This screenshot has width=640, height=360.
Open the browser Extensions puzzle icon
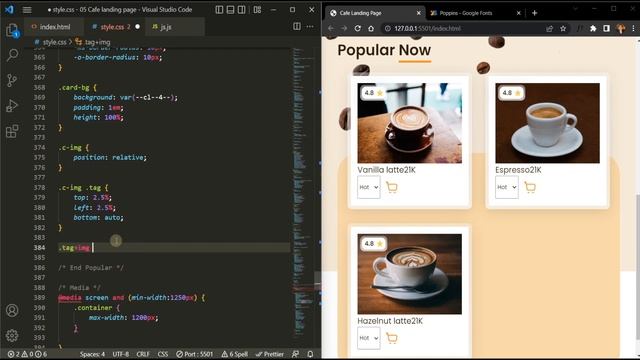[593, 29]
